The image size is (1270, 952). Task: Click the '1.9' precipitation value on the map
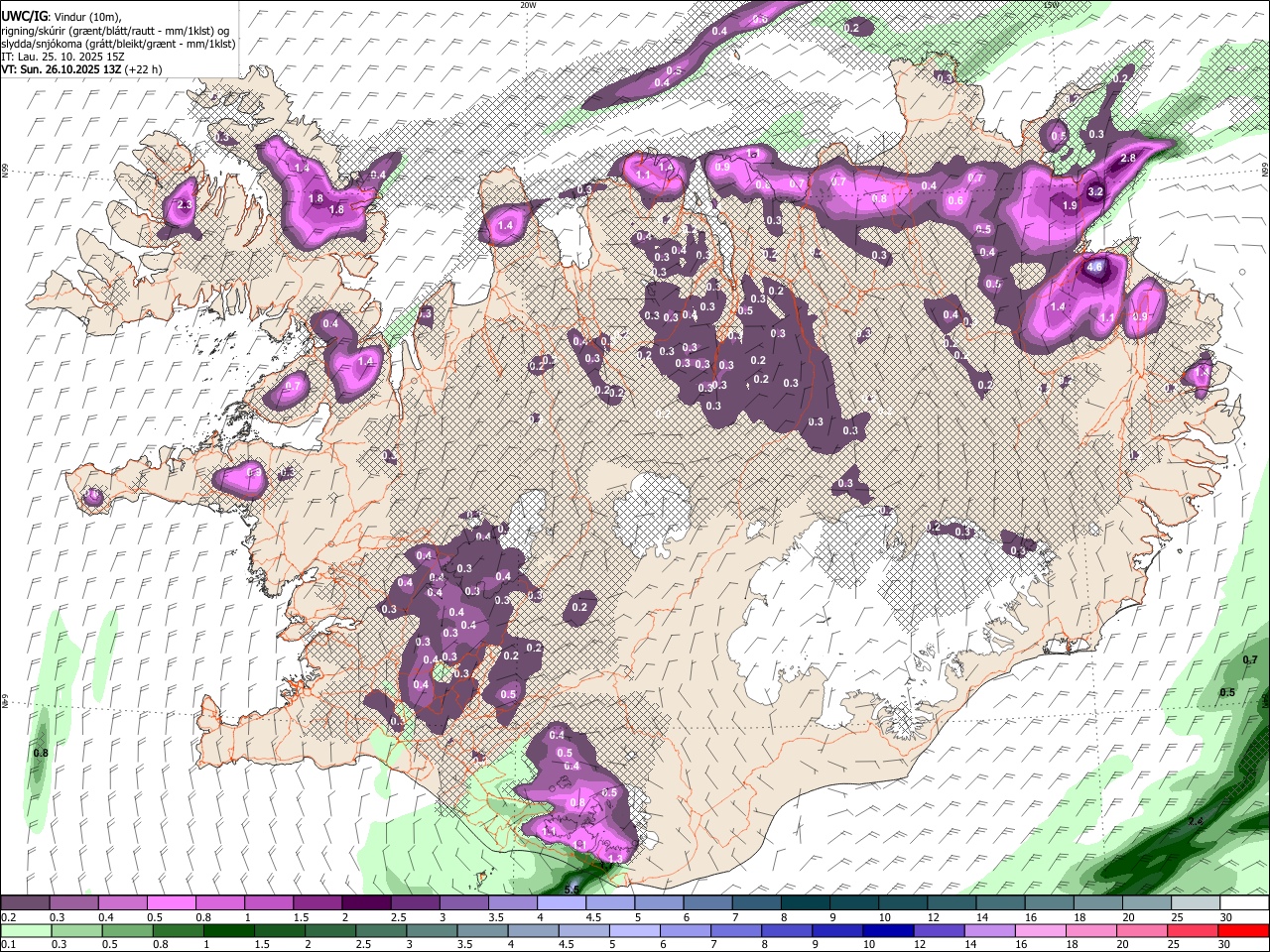[x=1070, y=205]
